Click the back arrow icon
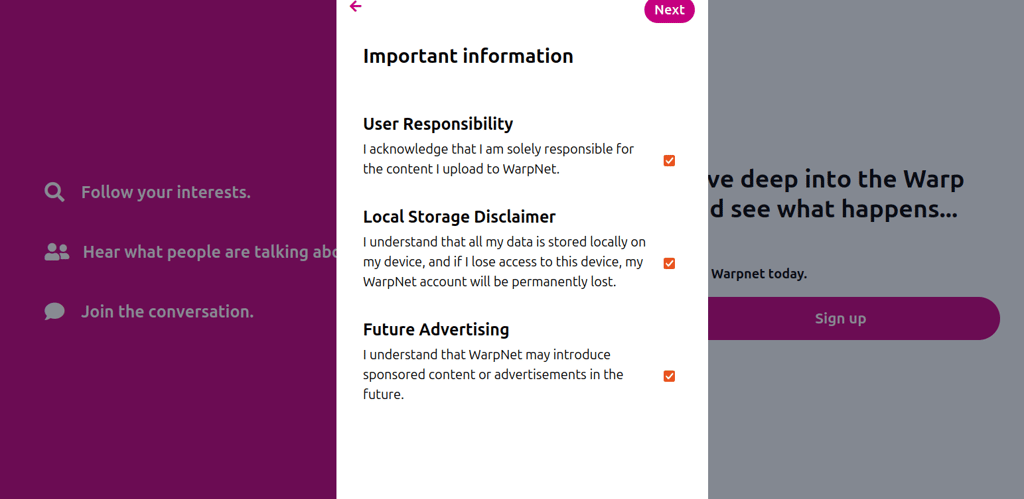 point(355,7)
